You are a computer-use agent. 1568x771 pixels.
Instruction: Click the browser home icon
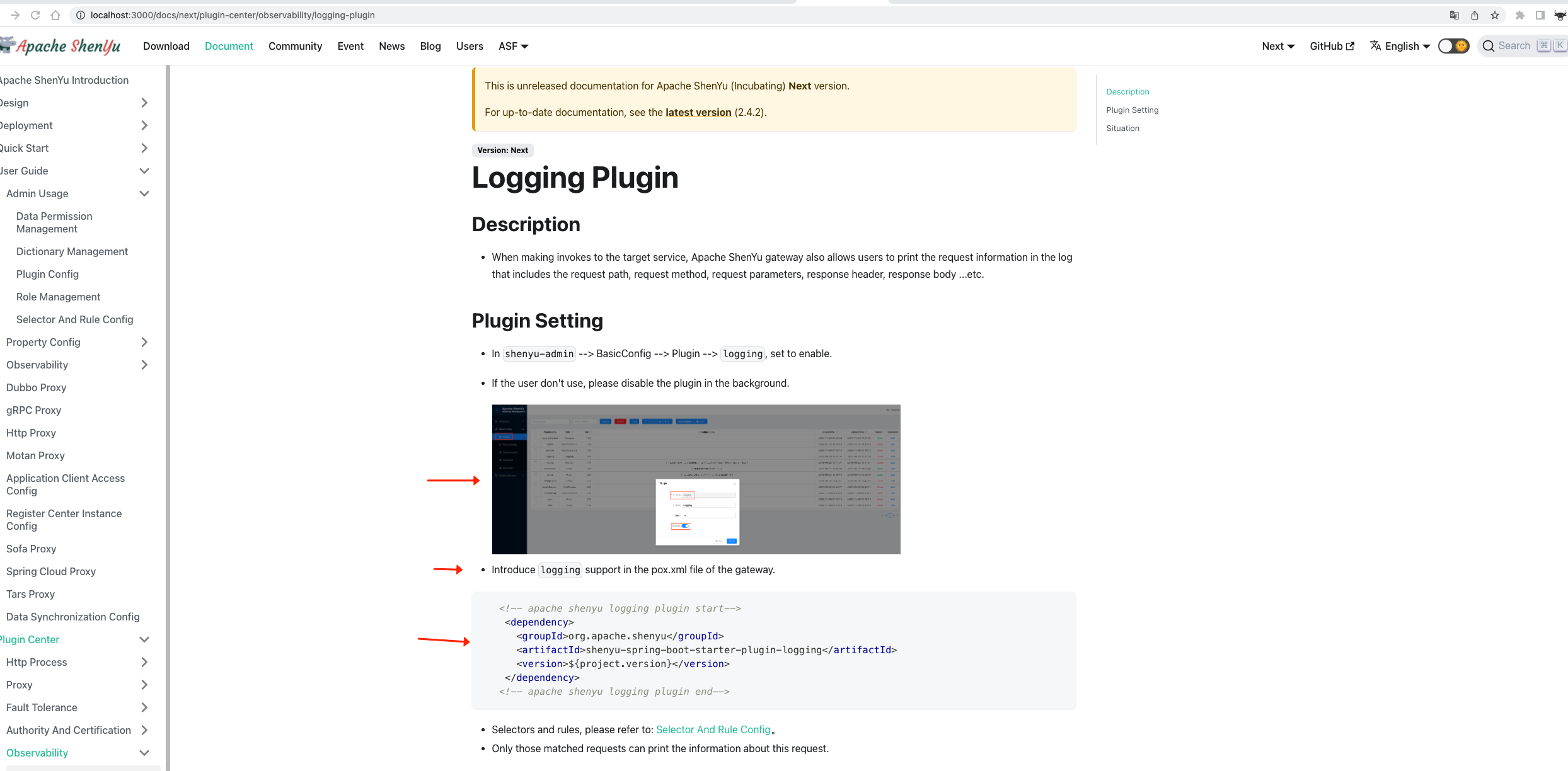click(x=55, y=15)
